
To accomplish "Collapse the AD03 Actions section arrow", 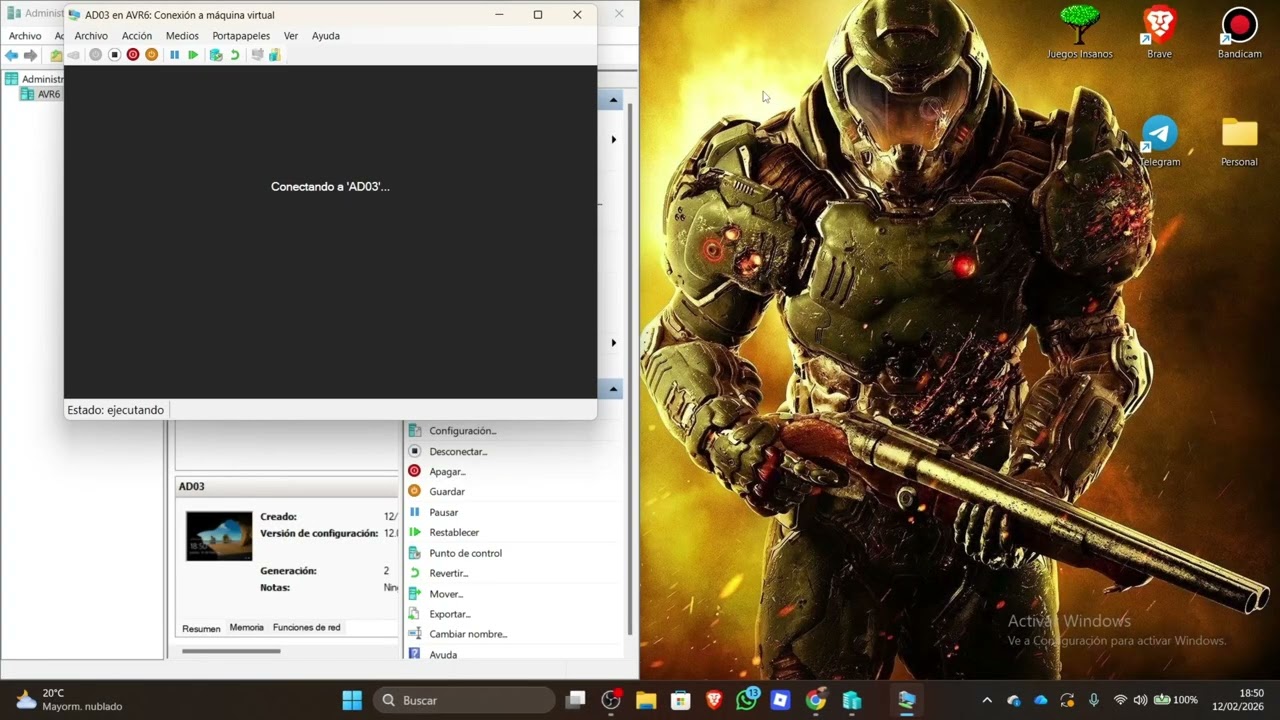I will (x=613, y=389).
